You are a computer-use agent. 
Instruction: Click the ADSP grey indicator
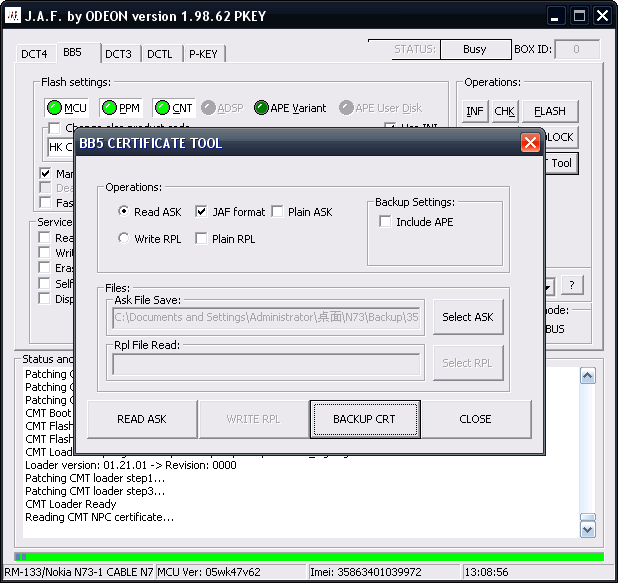[208, 108]
